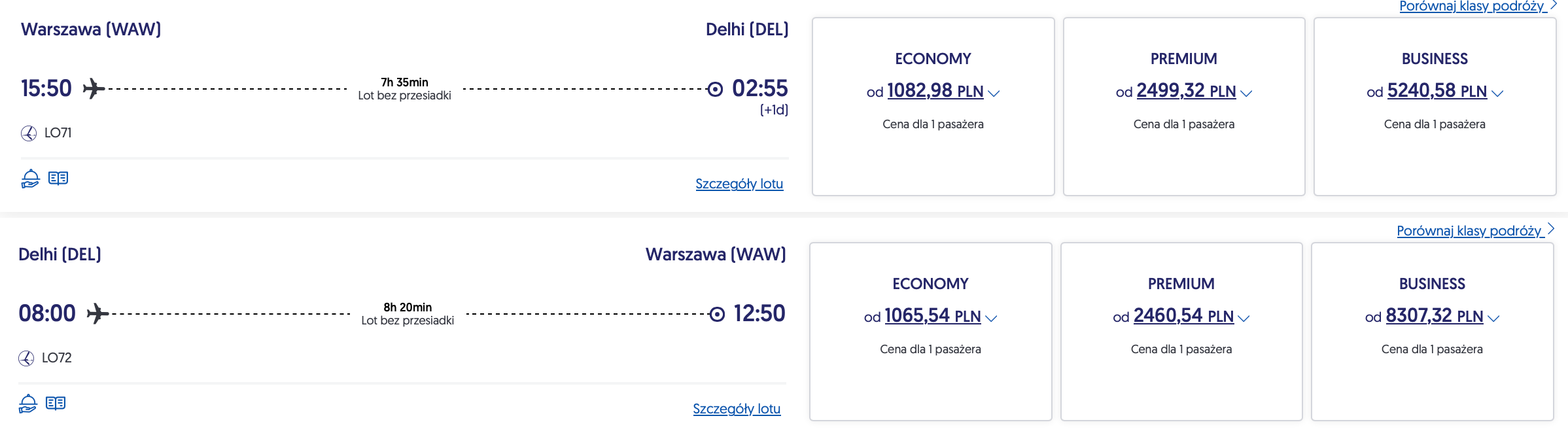This screenshot has height=435, width=1568.
Task: Click the onboard magazine icon for flight LO72
Action: point(56,403)
